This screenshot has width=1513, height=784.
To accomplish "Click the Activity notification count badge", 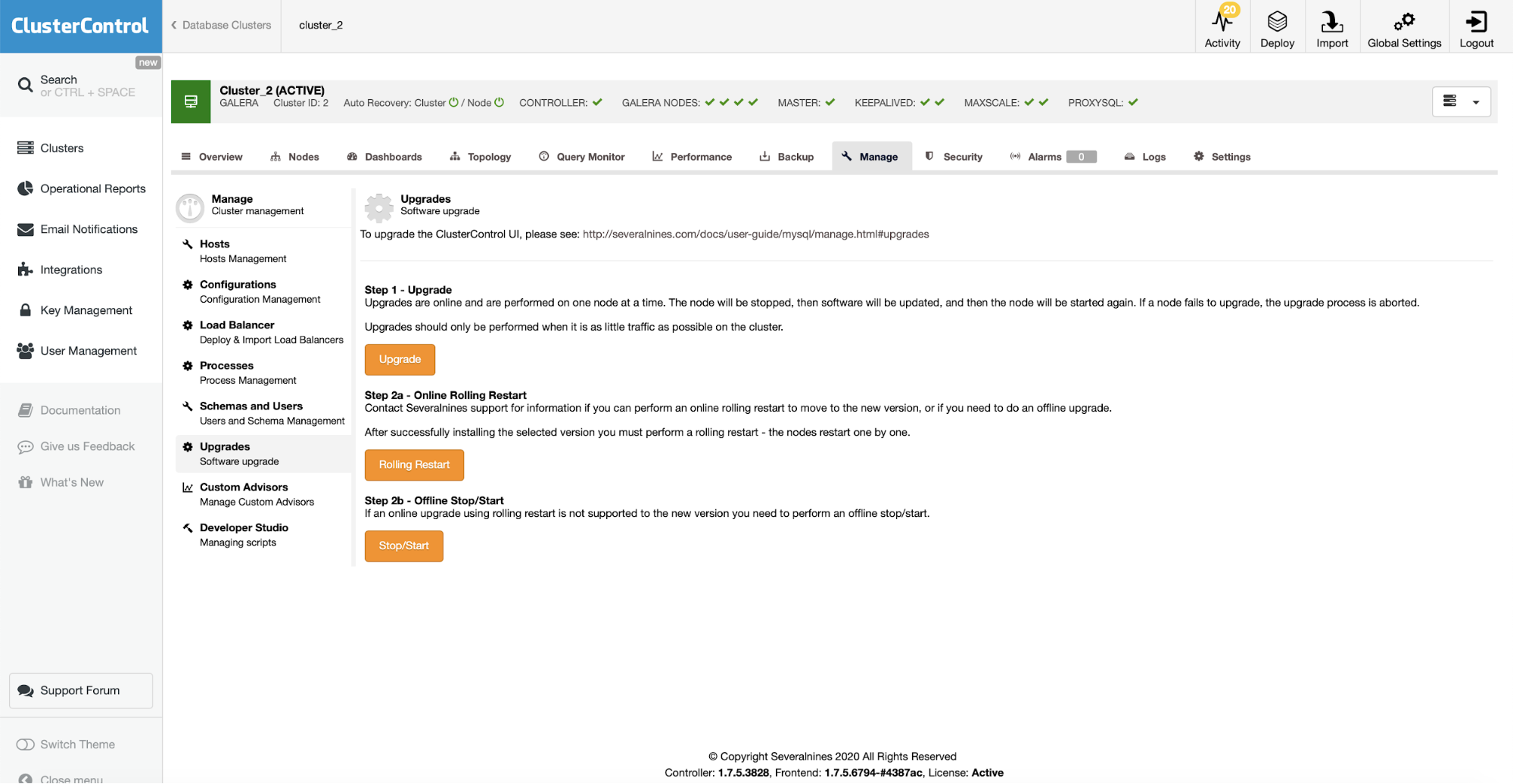I will tap(1230, 10).
